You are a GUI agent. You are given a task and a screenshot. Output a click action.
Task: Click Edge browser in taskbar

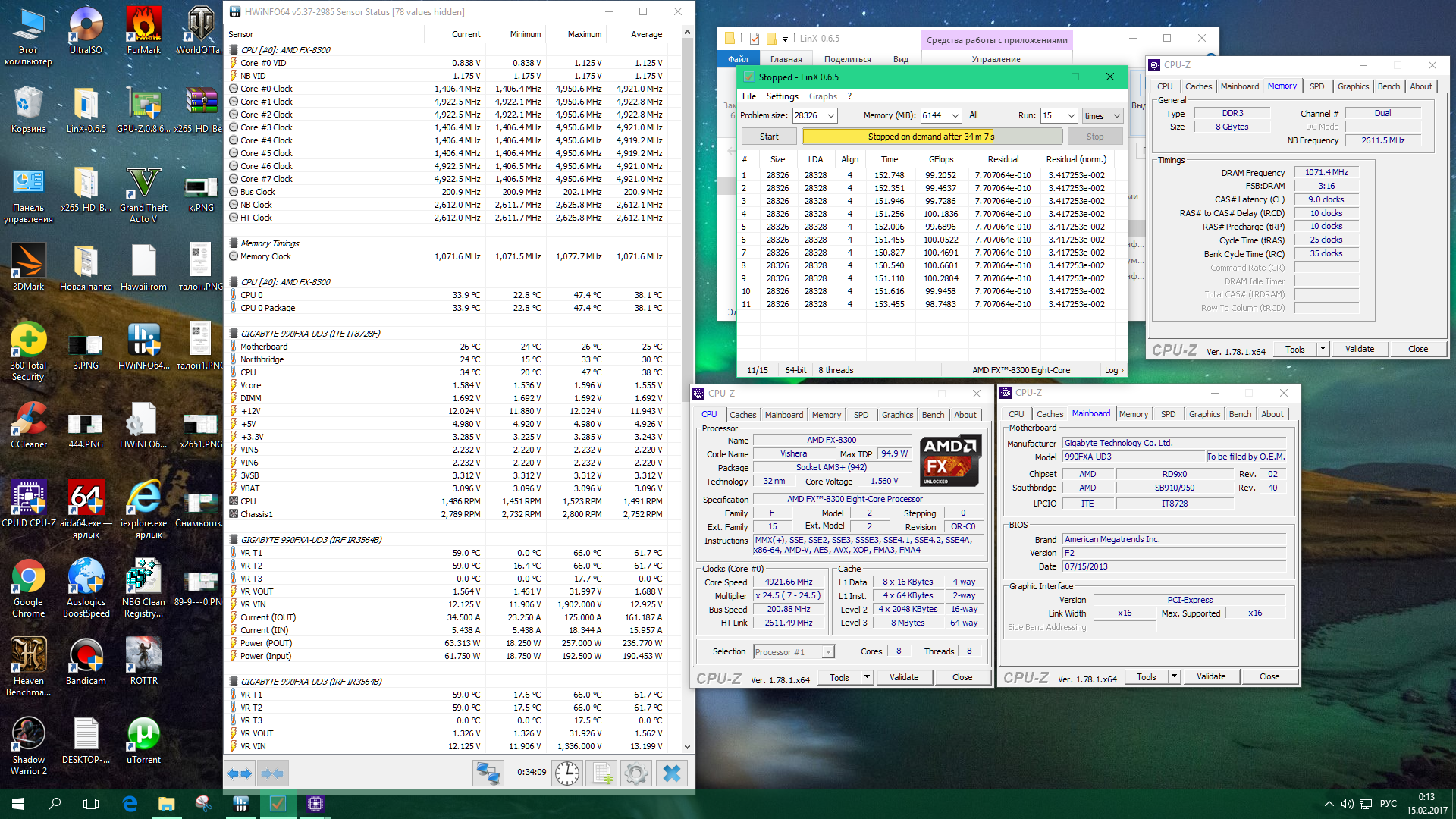point(130,803)
